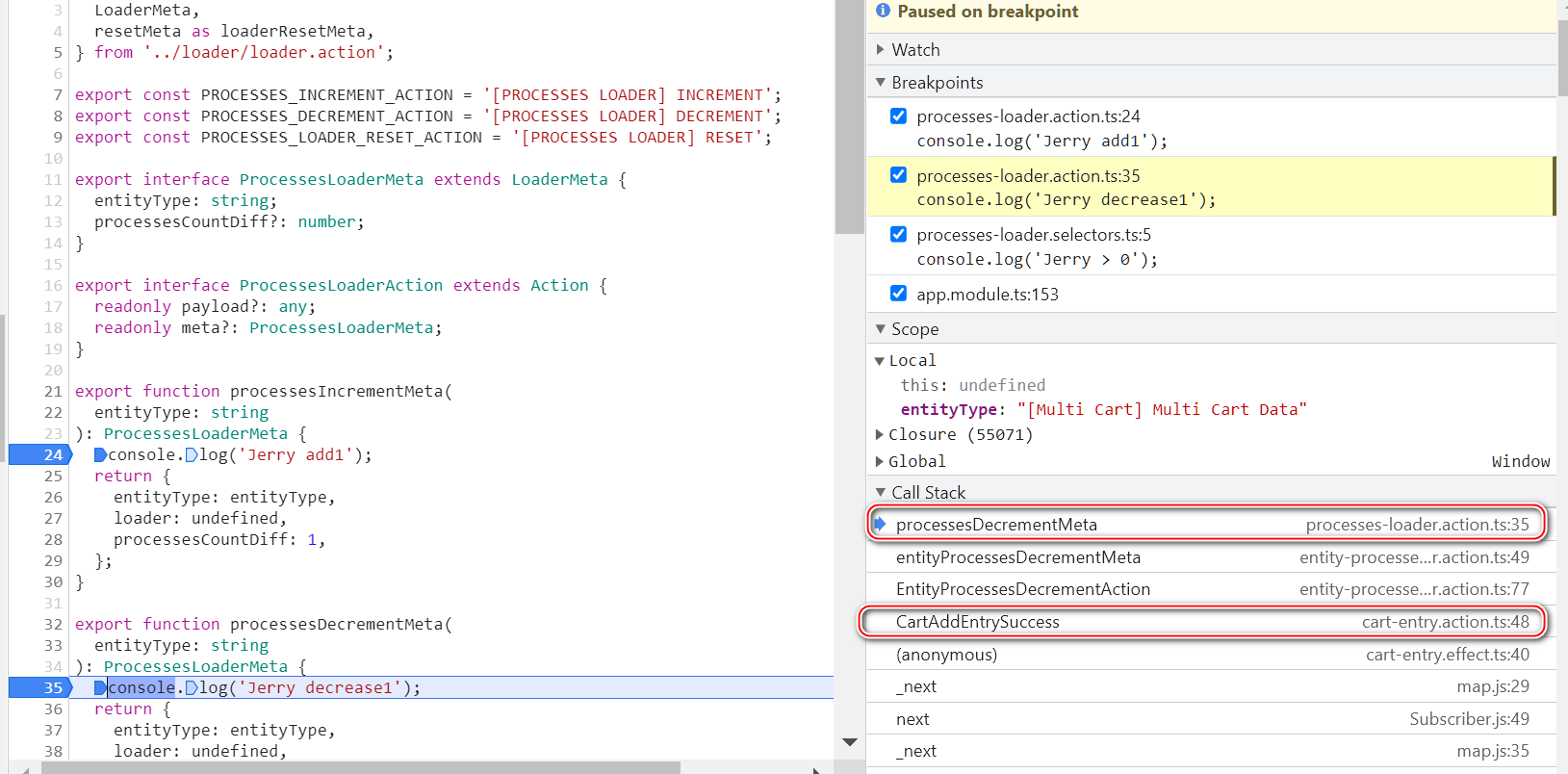1568x774 pixels.
Task: Open breakpoint code console.log('Jerry add1')
Action: 1041,142
